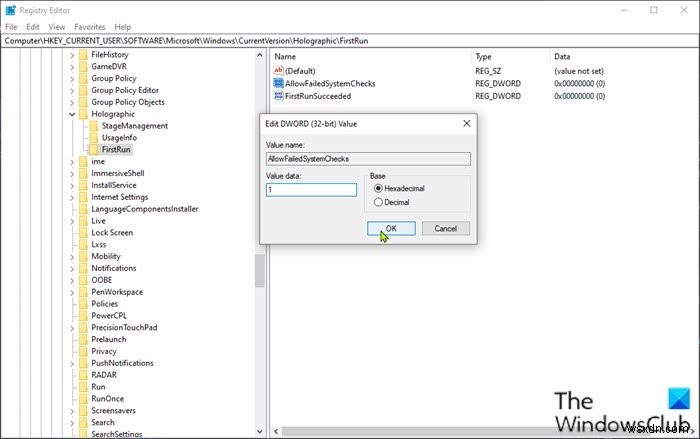Expand the FileHistory tree node
The image size is (700, 439).
(72, 55)
